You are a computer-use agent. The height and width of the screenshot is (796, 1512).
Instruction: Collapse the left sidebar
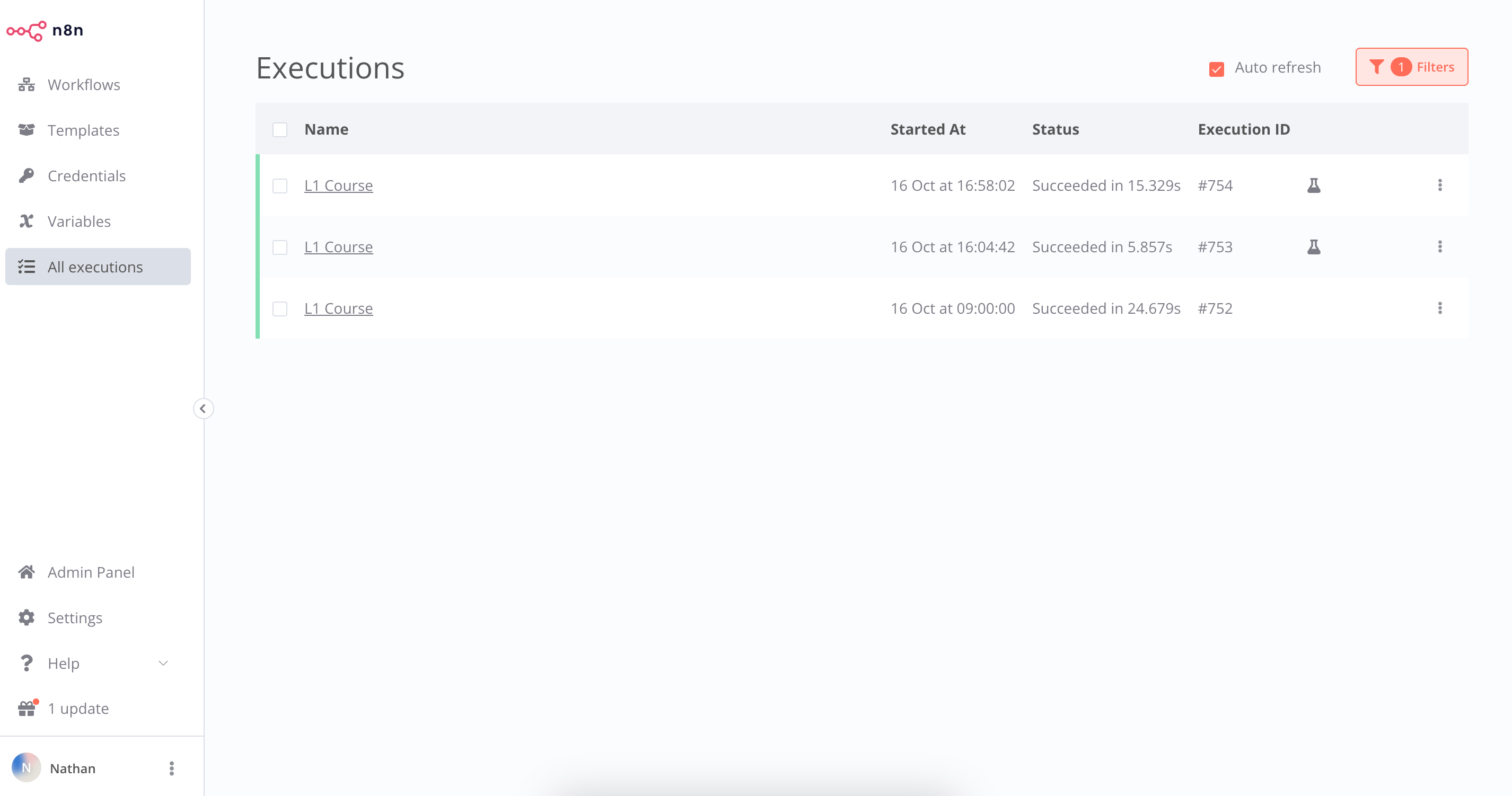pos(203,408)
